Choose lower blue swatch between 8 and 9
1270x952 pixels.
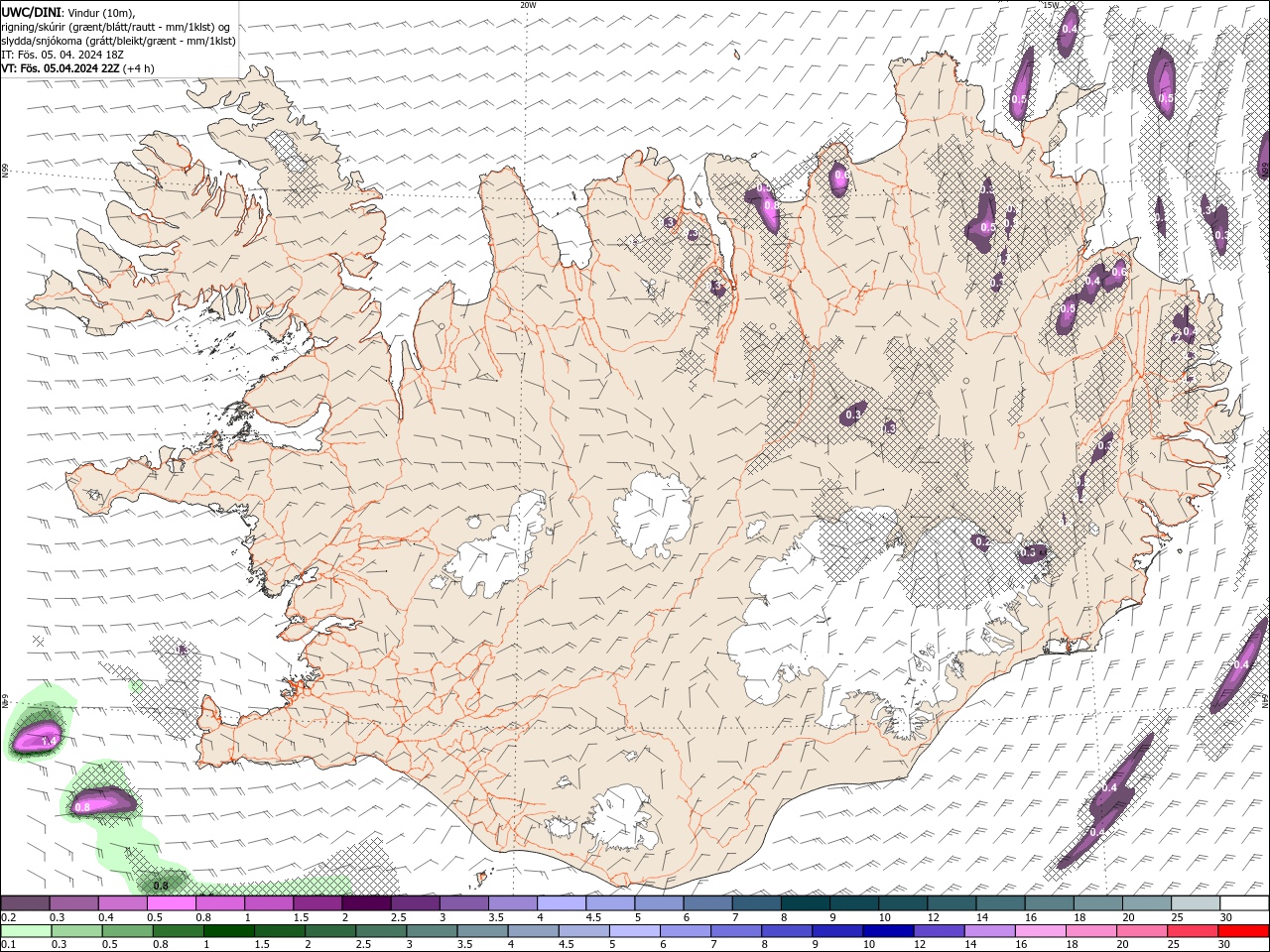click(786, 931)
